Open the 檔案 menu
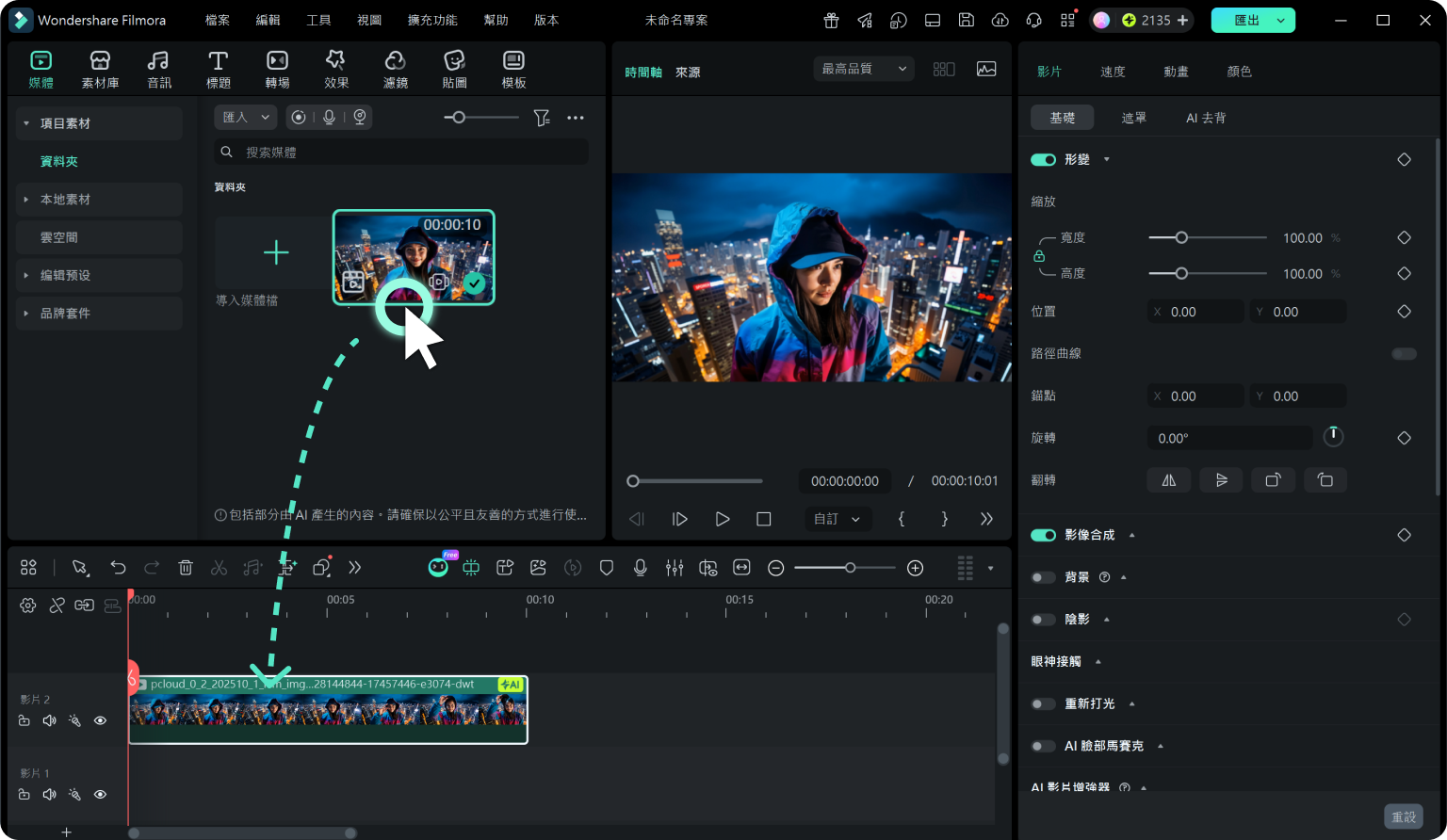 coord(218,20)
